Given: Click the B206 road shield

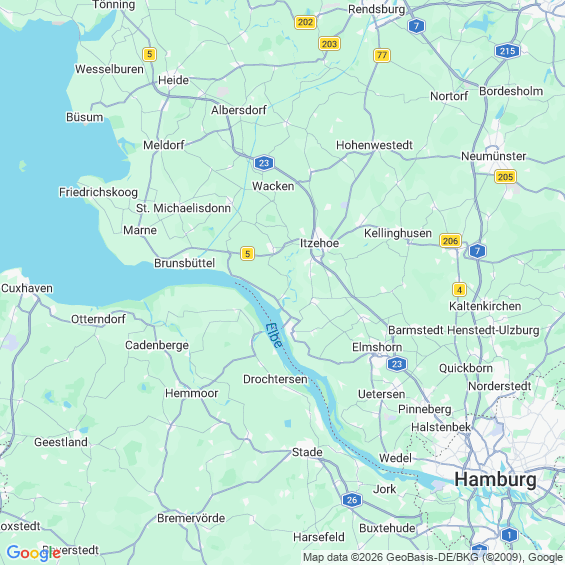Looking at the screenshot, I should pos(450,241).
